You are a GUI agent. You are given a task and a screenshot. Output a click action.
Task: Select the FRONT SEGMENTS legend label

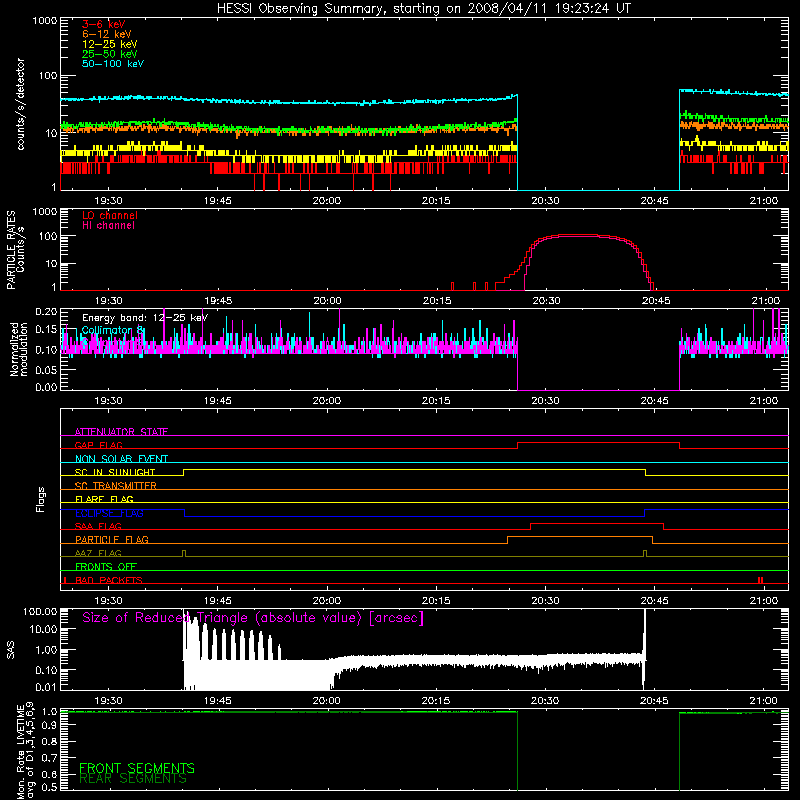pyautogui.click(x=137, y=768)
